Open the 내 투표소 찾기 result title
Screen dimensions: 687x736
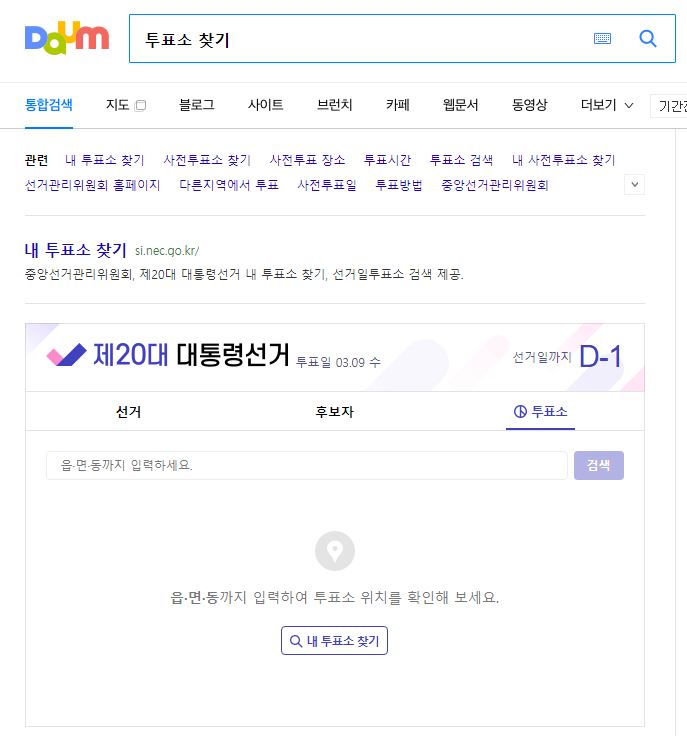[x=76, y=250]
